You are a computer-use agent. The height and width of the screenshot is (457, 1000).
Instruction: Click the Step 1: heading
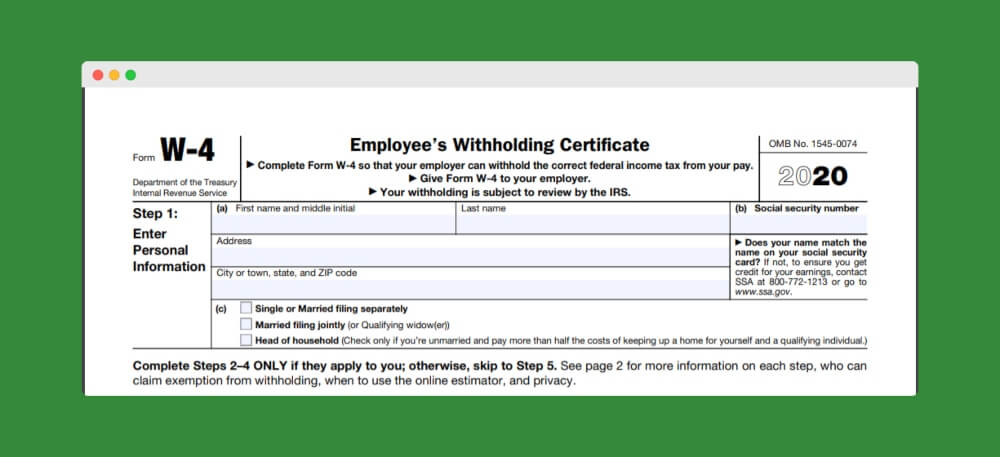point(156,214)
